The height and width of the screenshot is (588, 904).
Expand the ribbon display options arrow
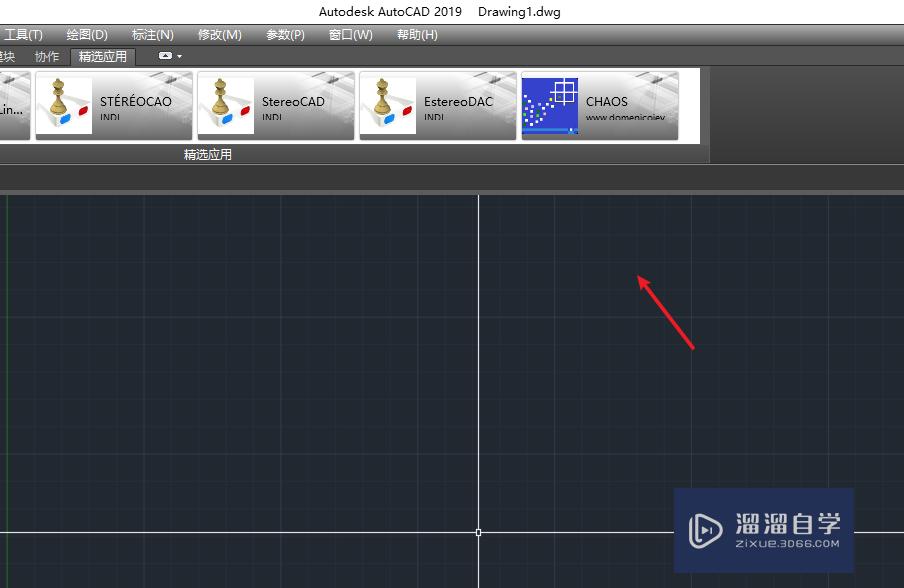click(179, 56)
